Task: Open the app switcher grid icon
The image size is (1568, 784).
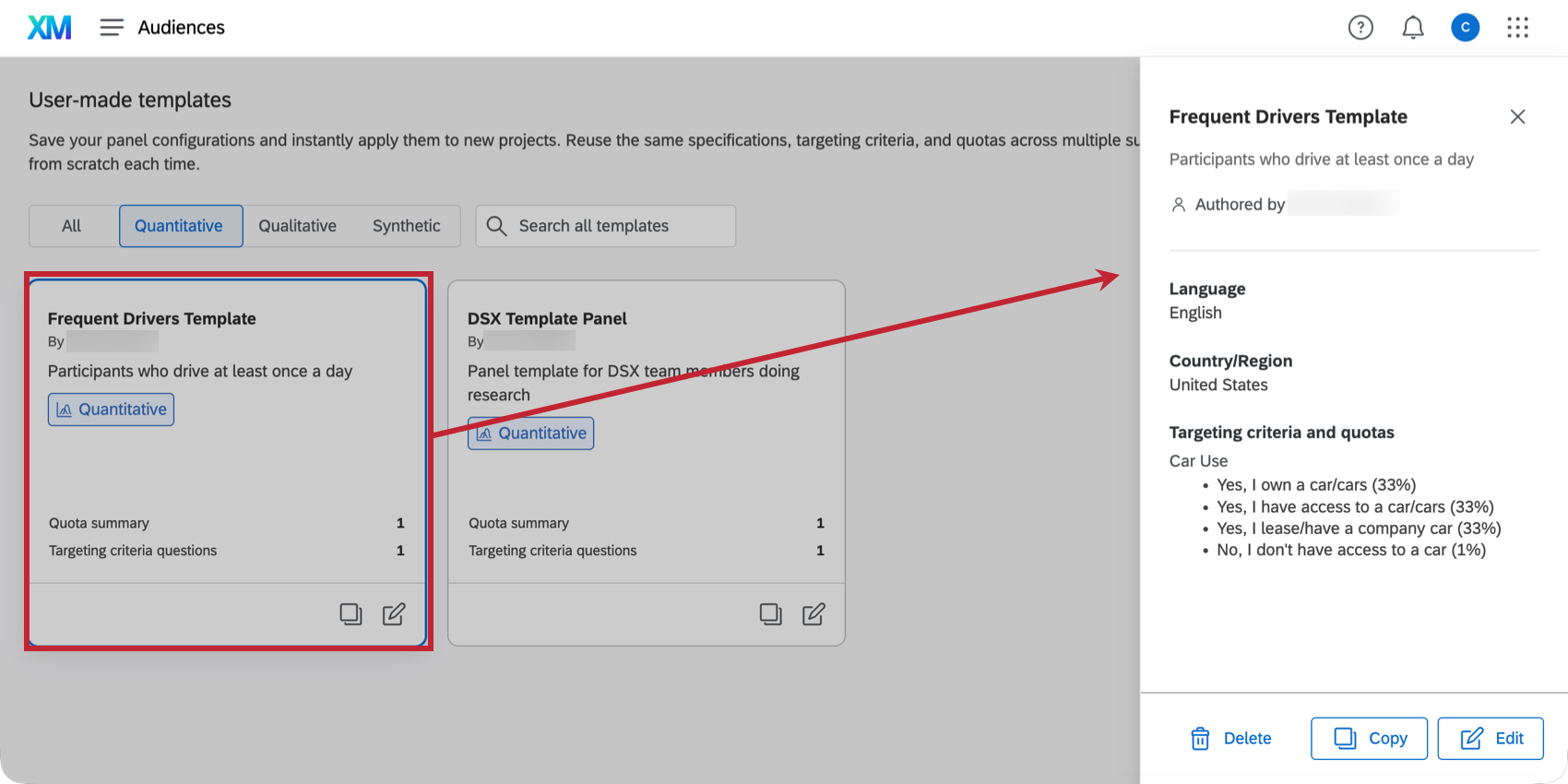Action: 1518,28
